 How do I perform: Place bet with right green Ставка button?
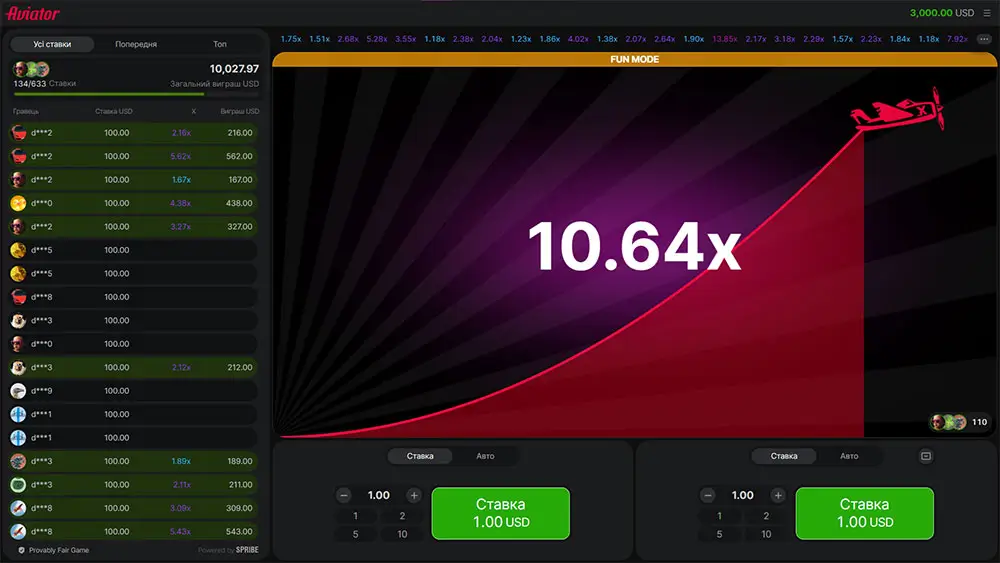864,513
